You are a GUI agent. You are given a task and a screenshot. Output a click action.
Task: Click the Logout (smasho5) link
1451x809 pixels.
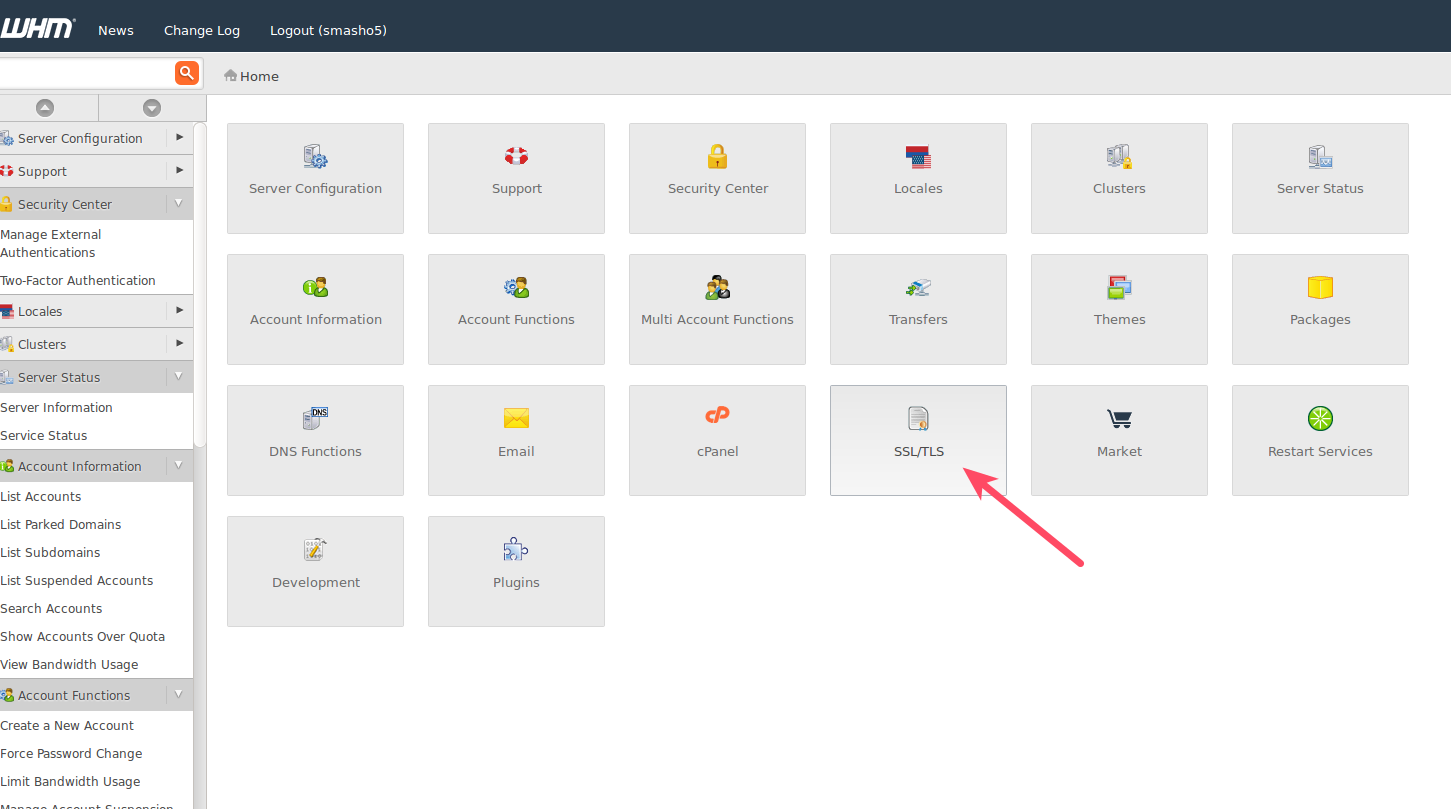(x=328, y=30)
